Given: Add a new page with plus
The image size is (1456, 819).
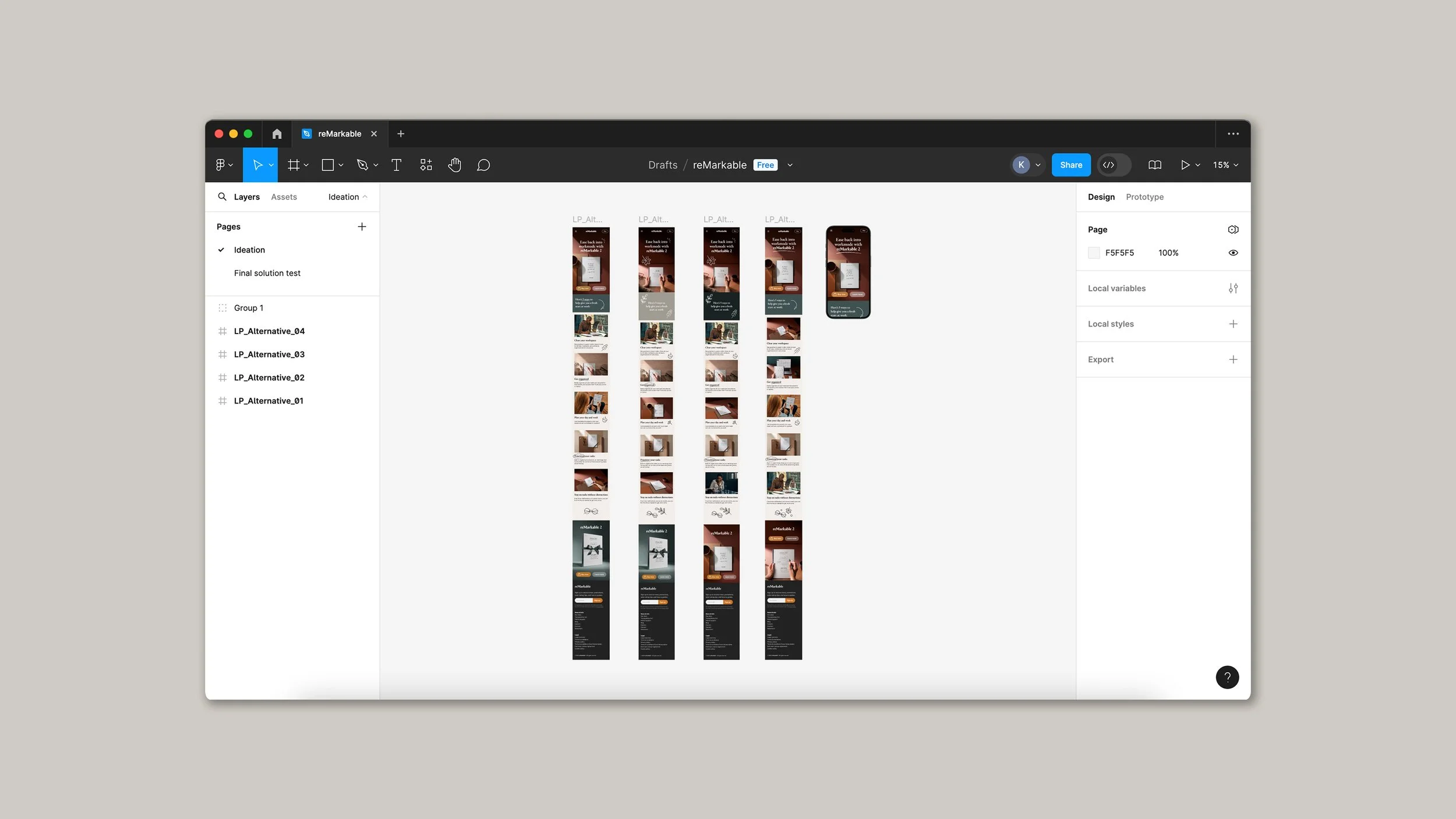Looking at the screenshot, I should pyautogui.click(x=362, y=226).
